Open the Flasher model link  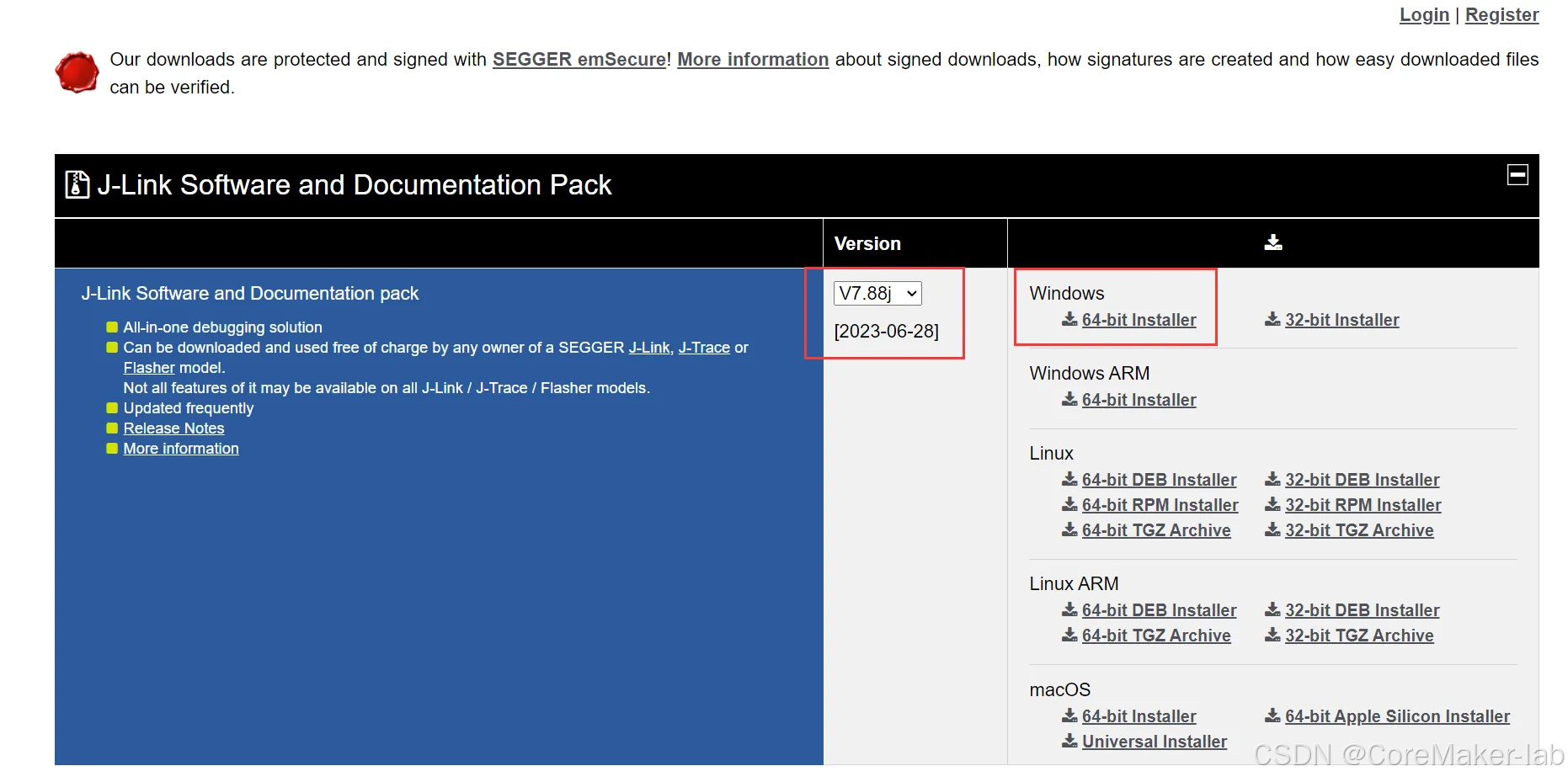(148, 367)
